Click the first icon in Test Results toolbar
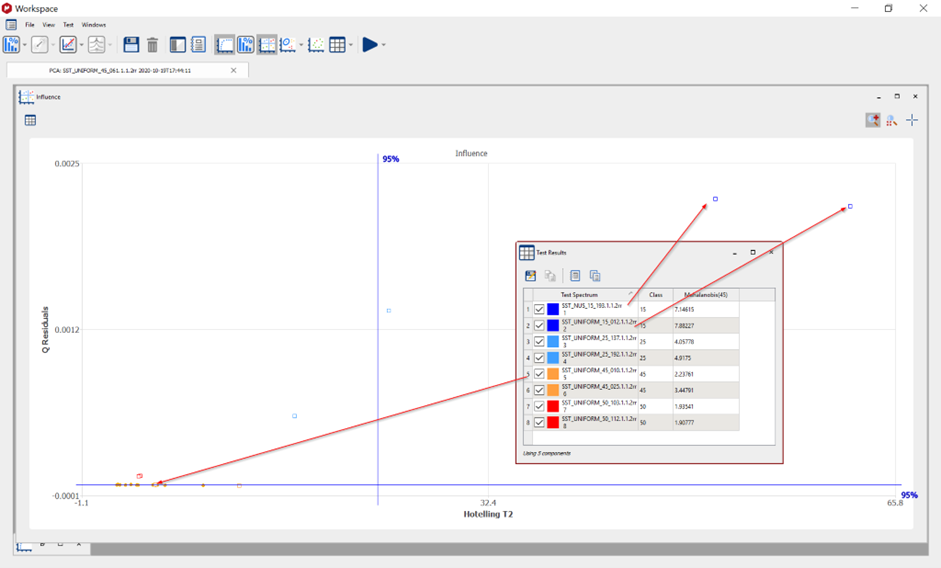This screenshot has height=568, width=941. (531, 276)
